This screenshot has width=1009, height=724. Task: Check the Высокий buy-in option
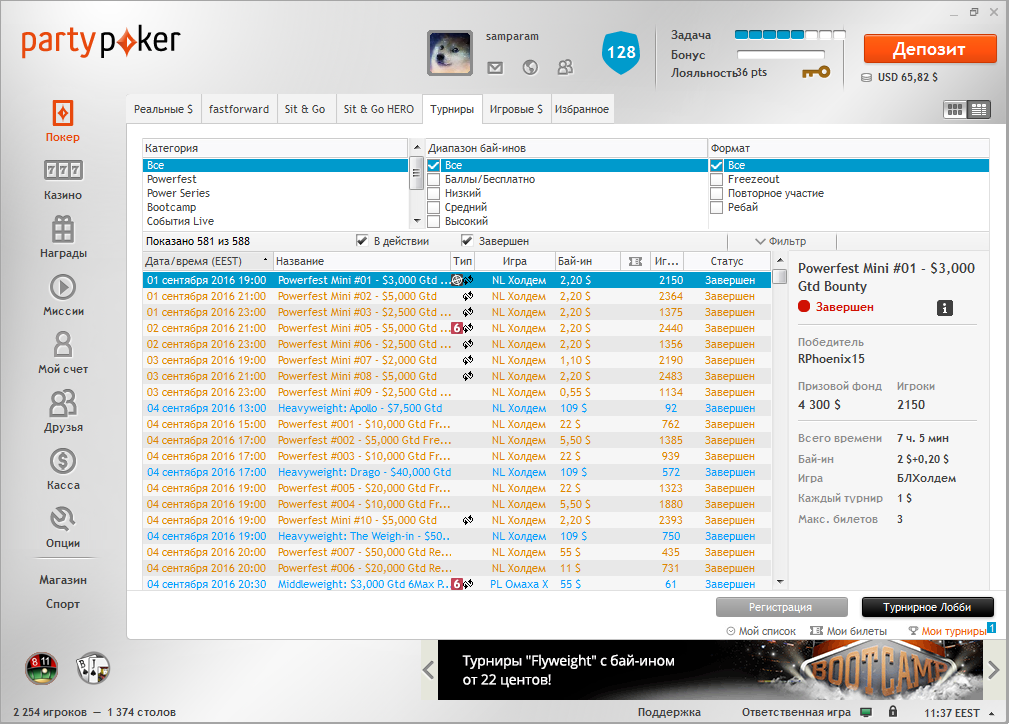click(434, 222)
